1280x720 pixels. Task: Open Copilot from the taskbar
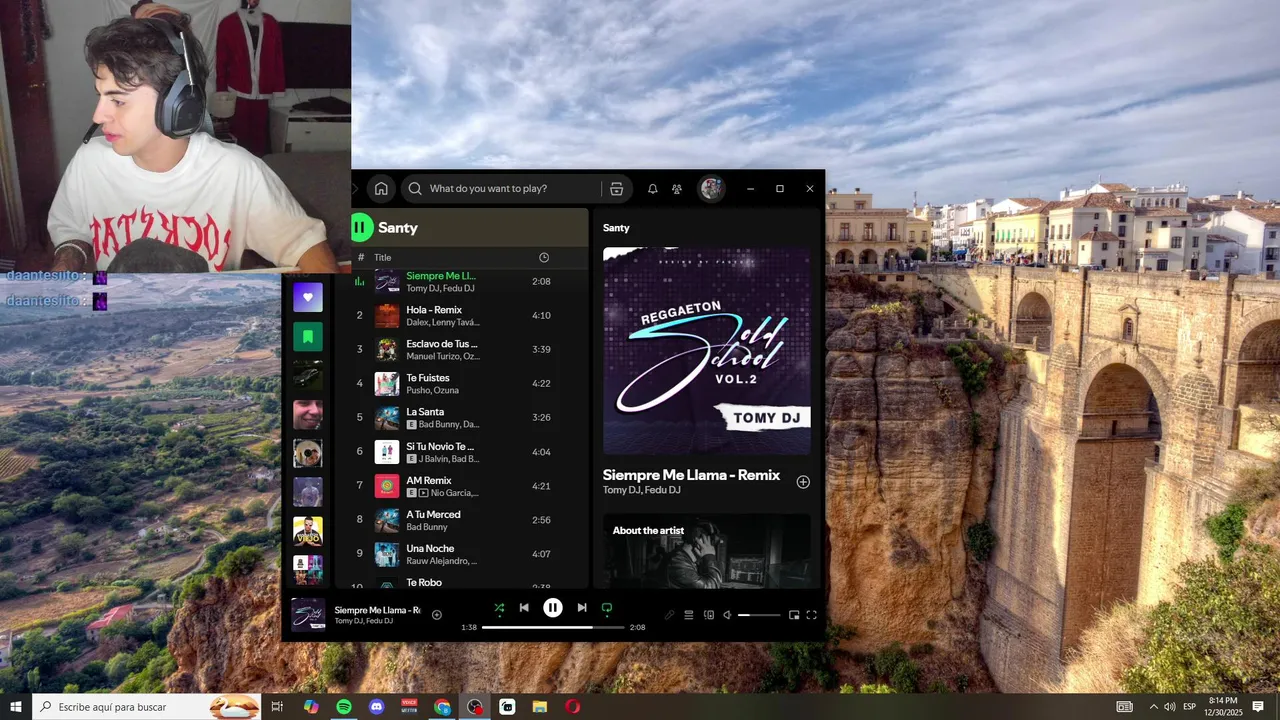[311, 707]
